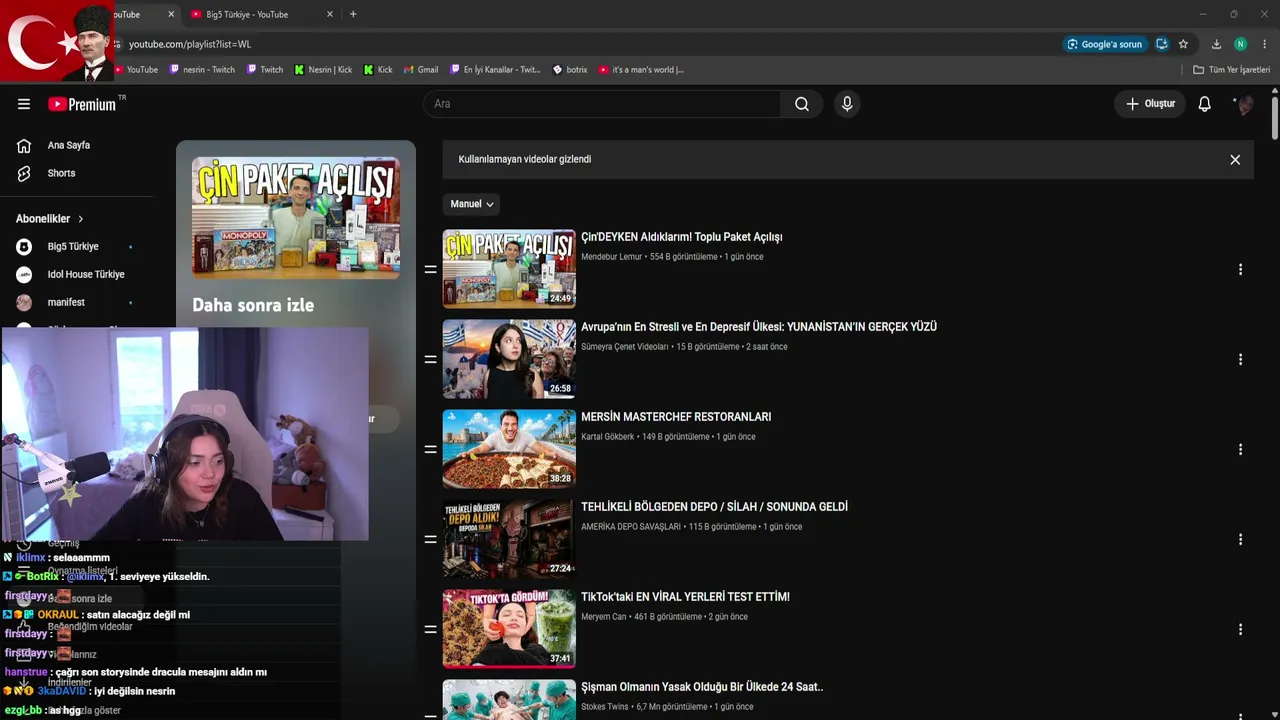1280x720 pixels.
Task: Open options for TEHLİKELİ BÖLGEDEN DEPO video
Action: coord(1240,539)
